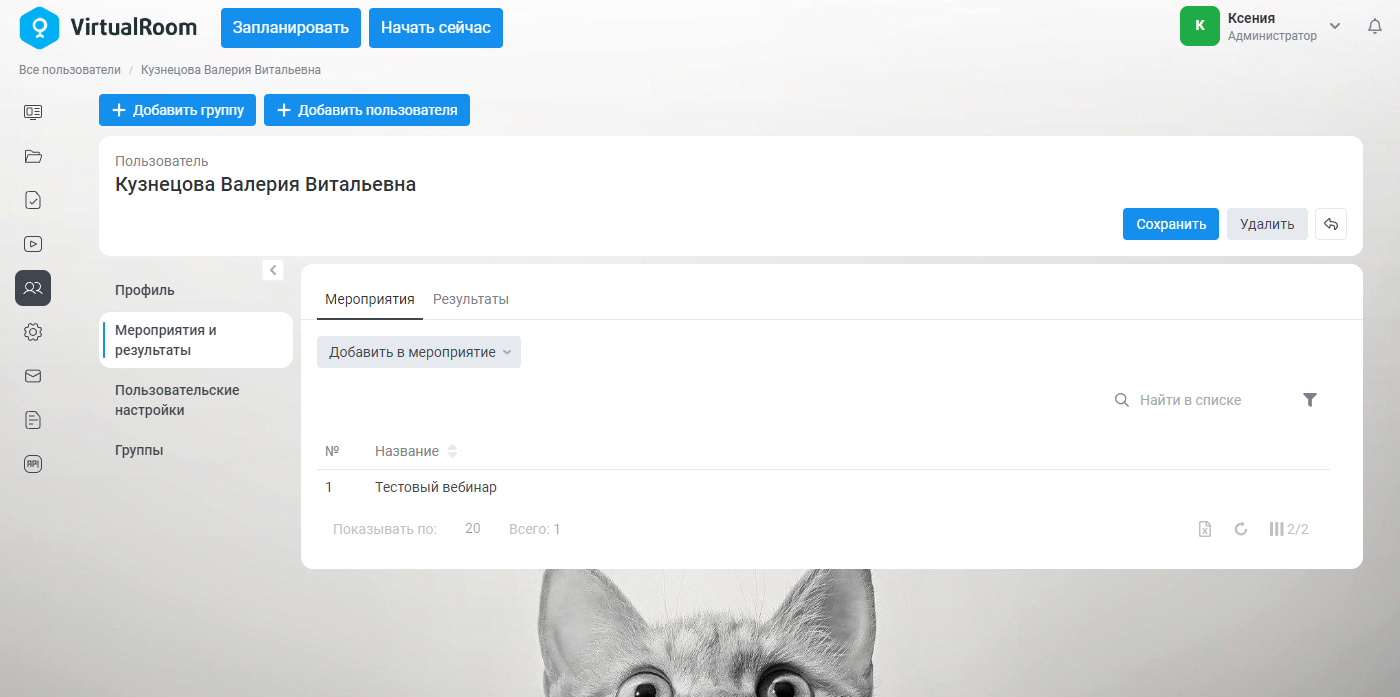The height and width of the screenshot is (697, 1400).
Task: Focus the Найти в списке search field
Action: pos(1210,400)
